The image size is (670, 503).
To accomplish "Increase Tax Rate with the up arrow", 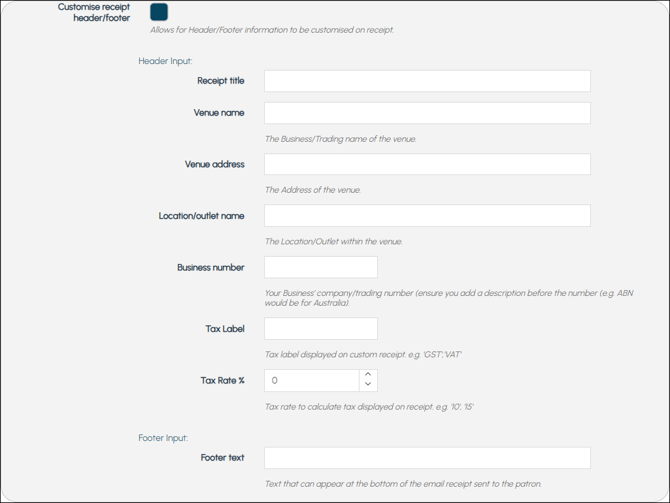I will (368, 375).
